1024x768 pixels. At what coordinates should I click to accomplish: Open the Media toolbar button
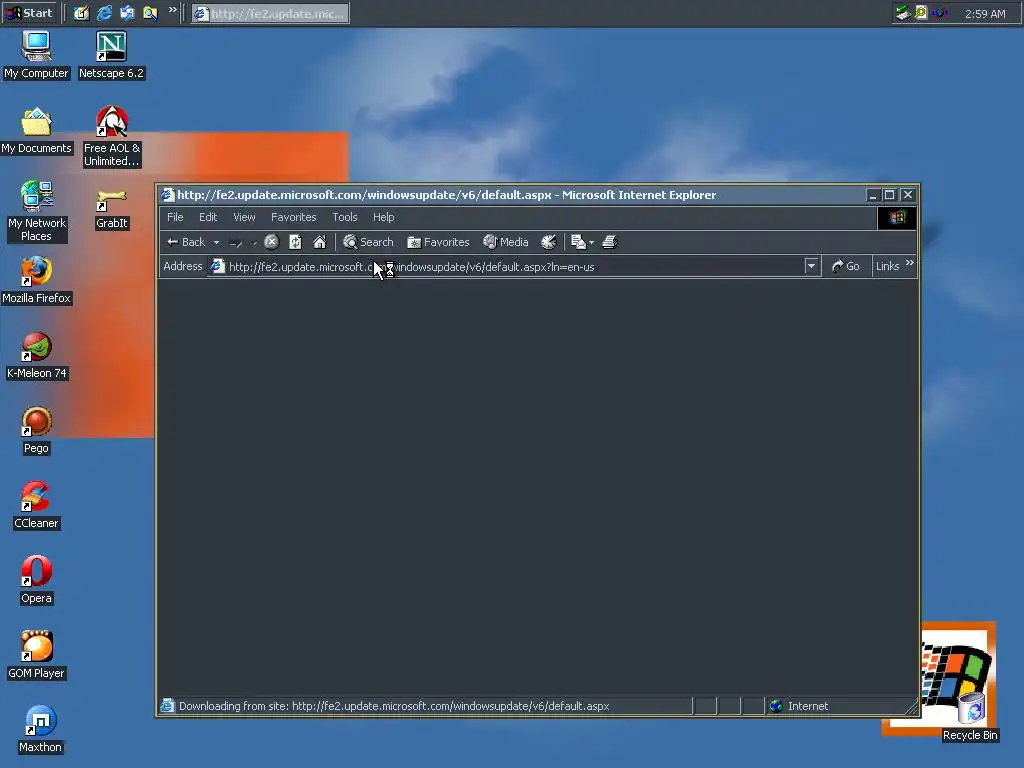[x=505, y=242]
